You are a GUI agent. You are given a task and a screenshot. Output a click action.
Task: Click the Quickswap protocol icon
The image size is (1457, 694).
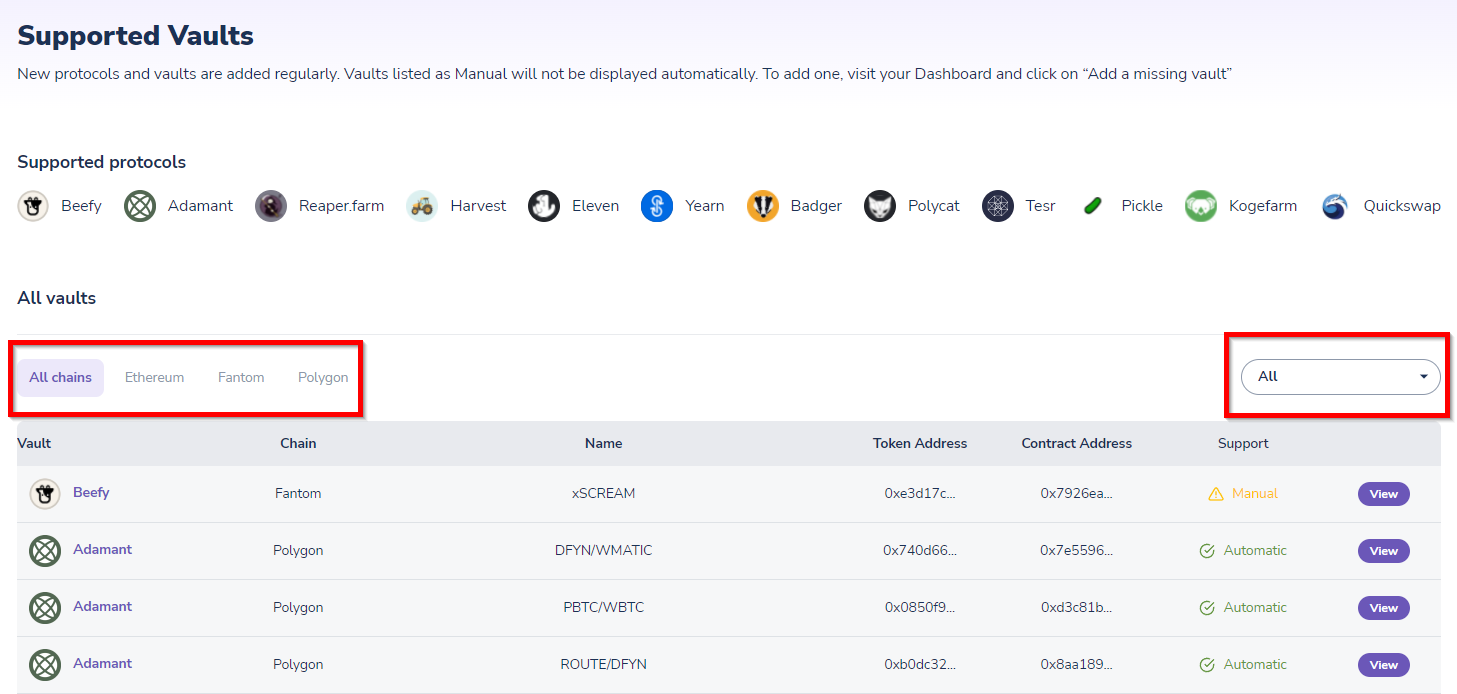(x=1335, y=206)
